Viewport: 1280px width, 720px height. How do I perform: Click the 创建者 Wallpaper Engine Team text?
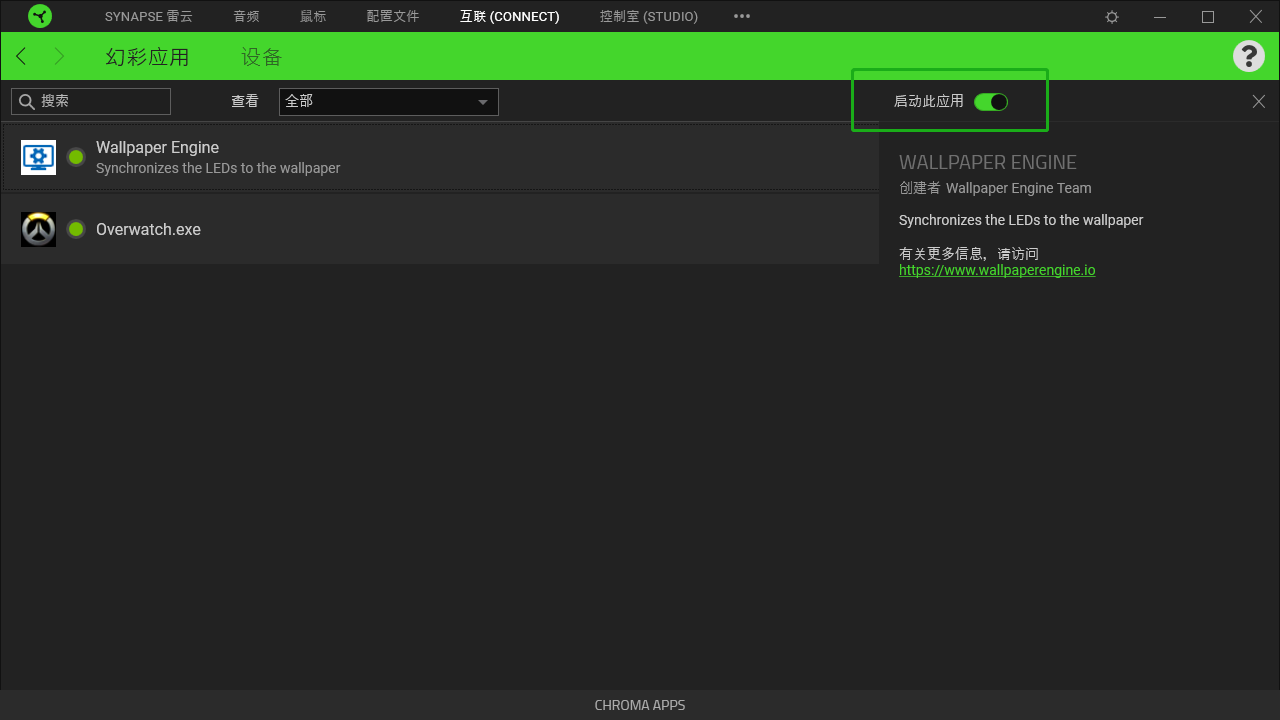click(995, 188)
